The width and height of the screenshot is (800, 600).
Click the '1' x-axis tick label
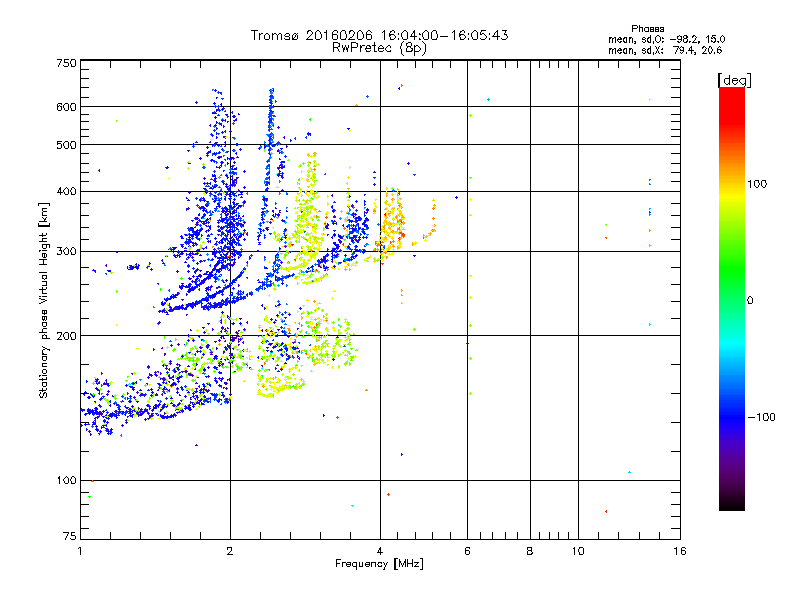pos(80,551)
